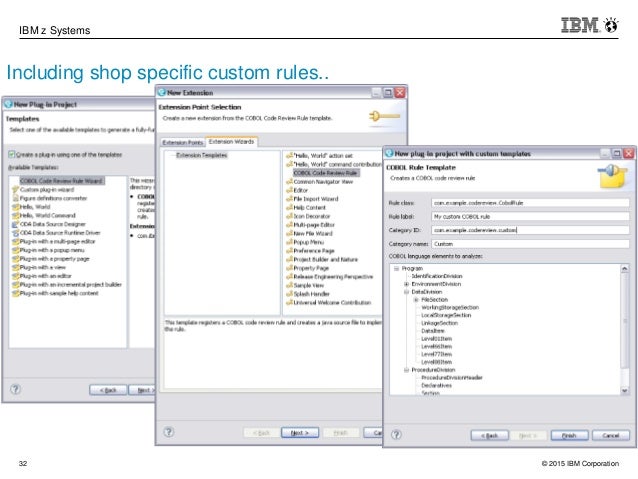The width and height of the screenshot is (638, 479).
Task: Click into the Rule label field
Action: pos(530,217)
